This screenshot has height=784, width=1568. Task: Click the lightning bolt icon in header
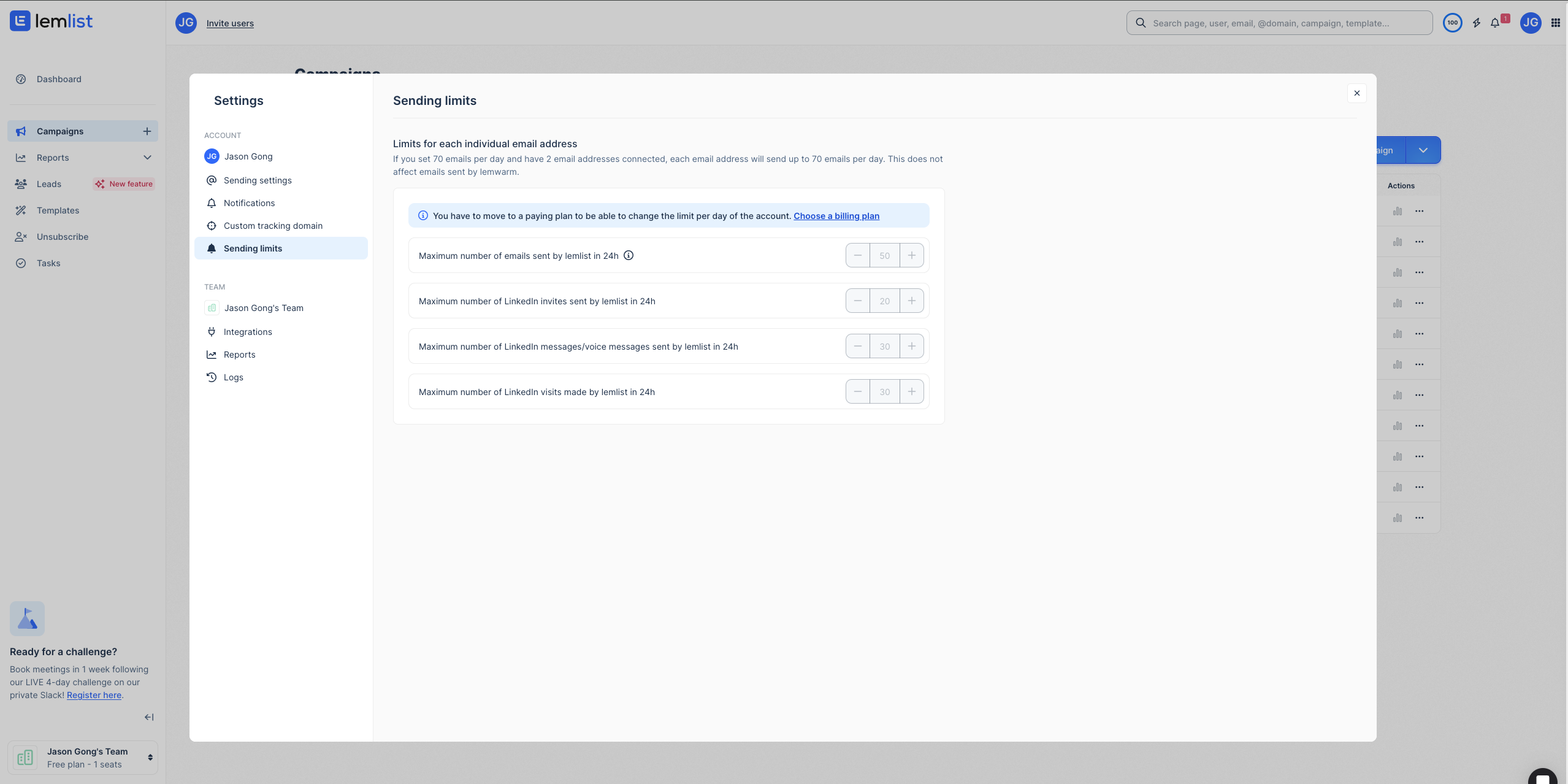(1477, 23)
